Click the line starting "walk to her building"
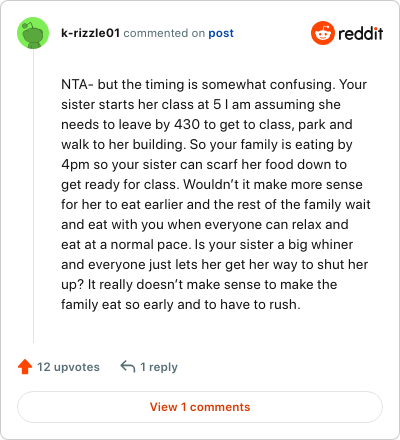 coord(207,145)
